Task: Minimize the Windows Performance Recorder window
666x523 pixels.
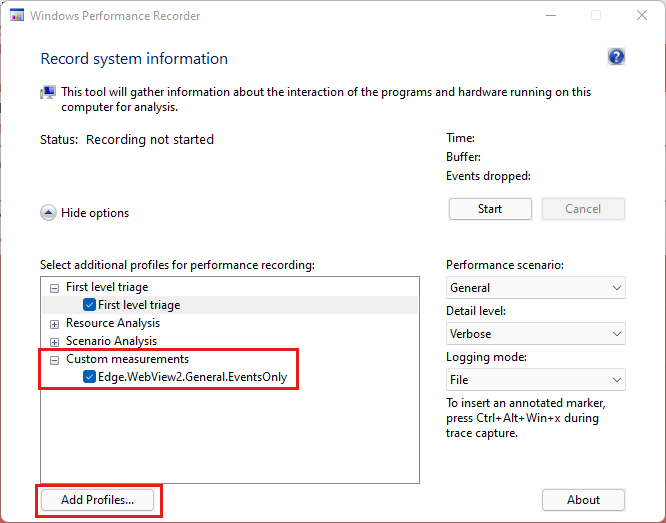Action: click(x=551, y=16)
